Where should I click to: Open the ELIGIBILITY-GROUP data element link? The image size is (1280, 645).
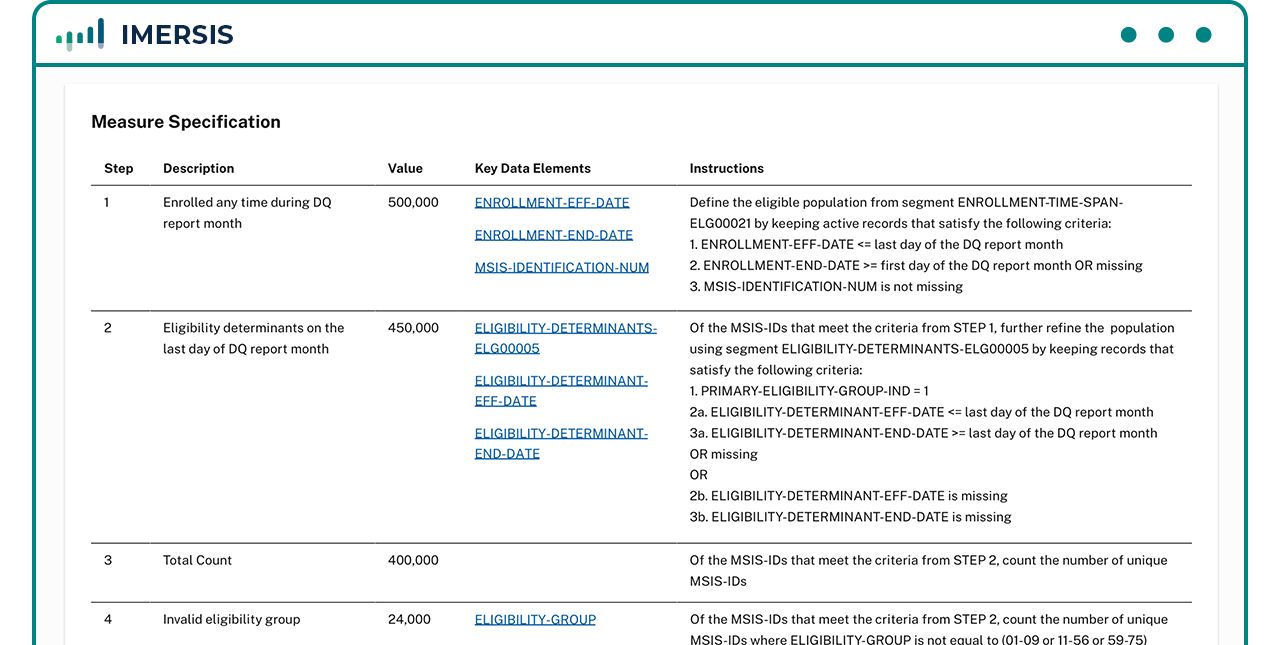(x=535, y=619)
